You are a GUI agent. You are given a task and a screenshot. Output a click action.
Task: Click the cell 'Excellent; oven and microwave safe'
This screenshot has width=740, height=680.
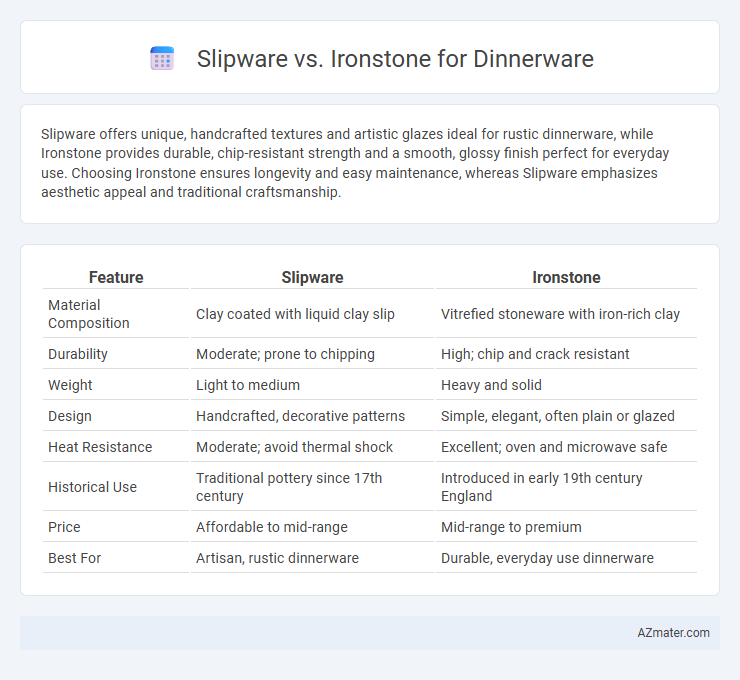click(x=554, y=447)
